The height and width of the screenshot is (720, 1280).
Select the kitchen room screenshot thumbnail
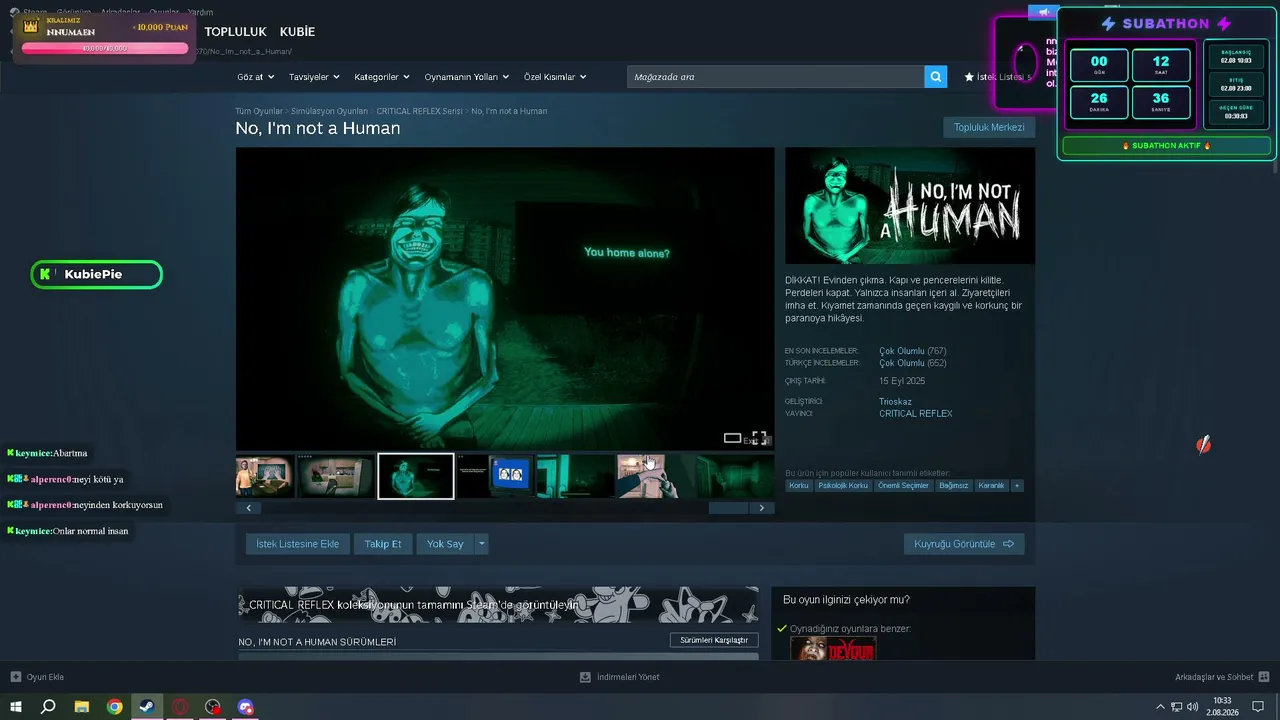[x=336, y=476]
